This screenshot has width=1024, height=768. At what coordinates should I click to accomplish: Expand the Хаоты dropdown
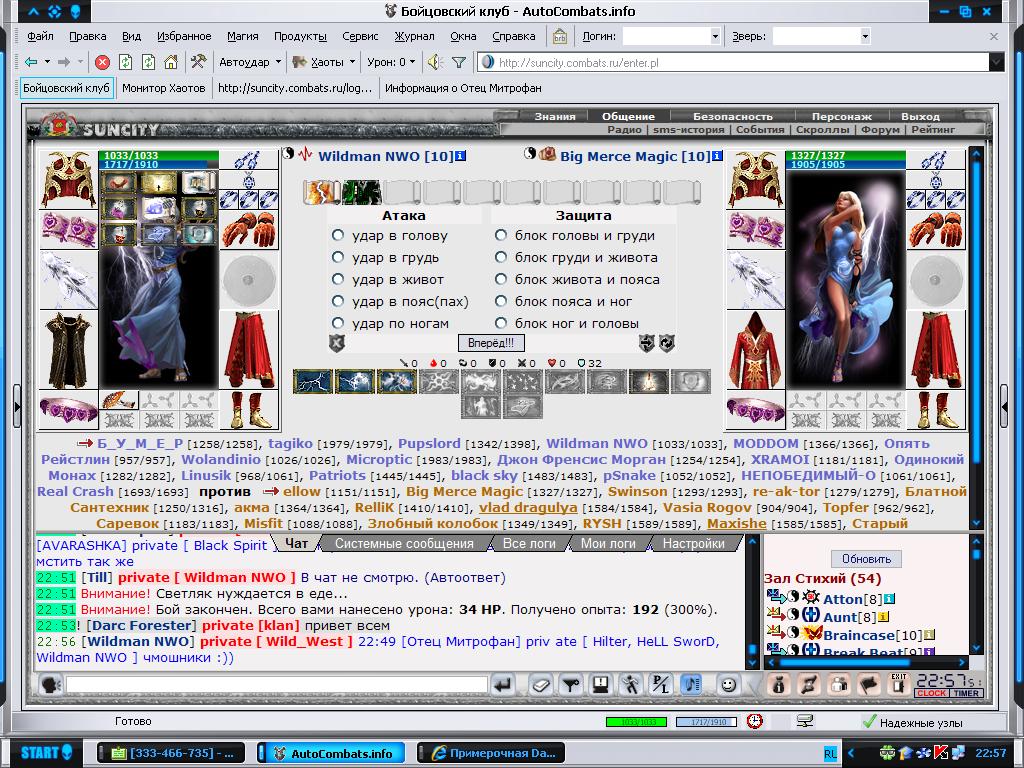tap(353, 62)
